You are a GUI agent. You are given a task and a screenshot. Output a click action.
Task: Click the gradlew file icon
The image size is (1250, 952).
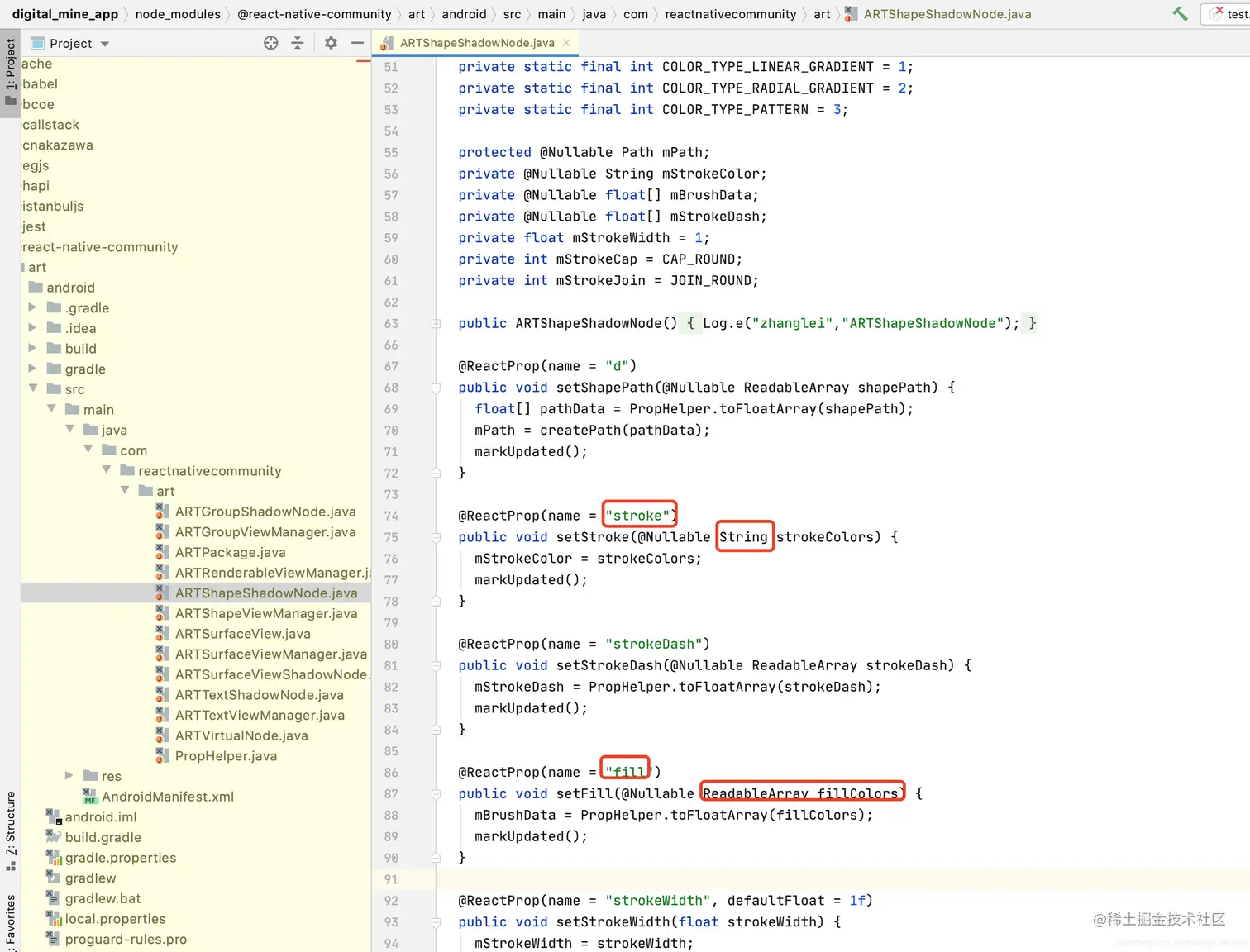[53, 878]
